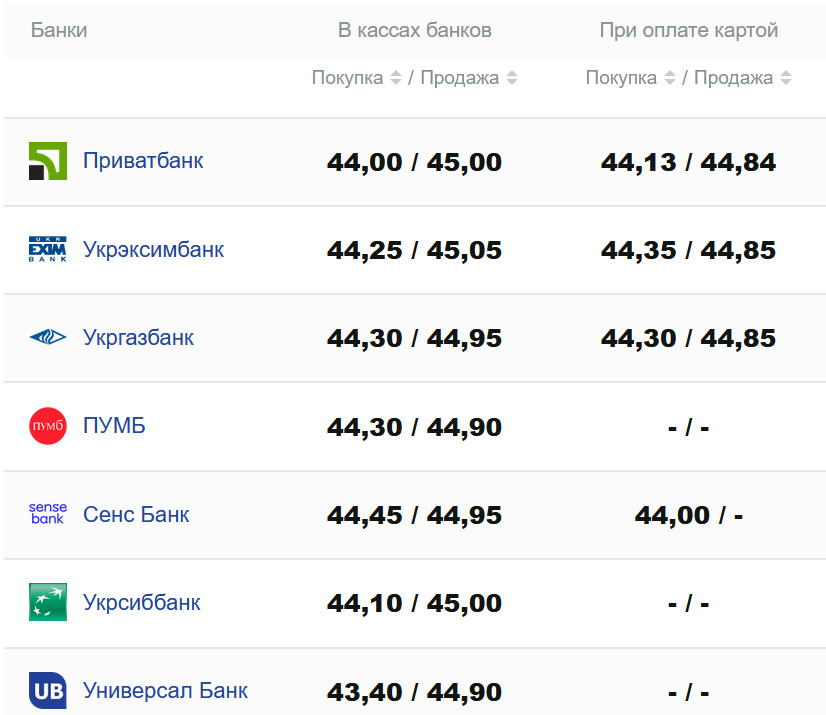Screen dimensions: 826x715
Task: Click the green Ukrsibbank logo icon
Action: (48, 602)
